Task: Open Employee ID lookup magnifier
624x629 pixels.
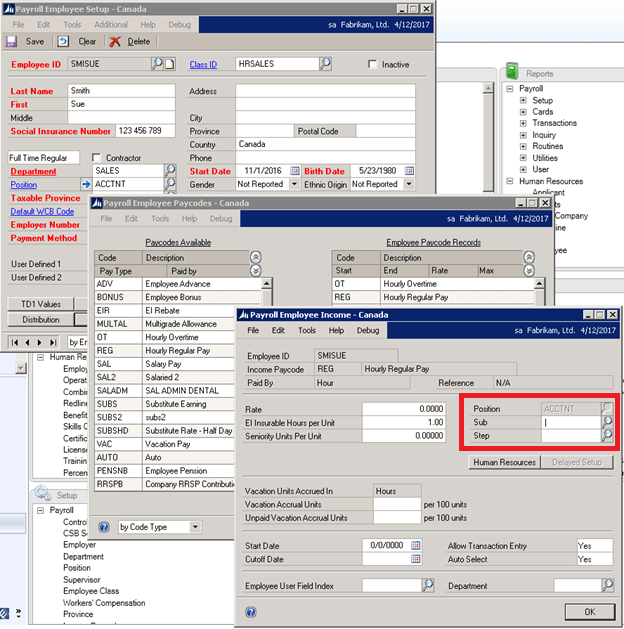Action: pyautogui.click(x=157, y=64)
